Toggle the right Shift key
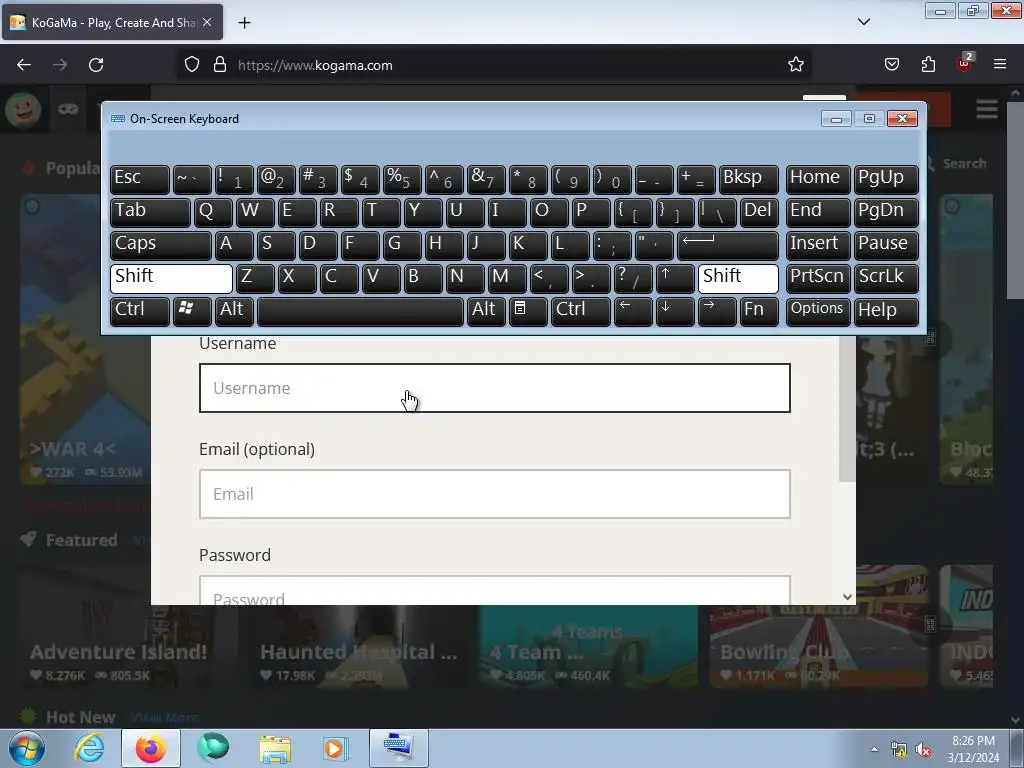 pos(738,278)
